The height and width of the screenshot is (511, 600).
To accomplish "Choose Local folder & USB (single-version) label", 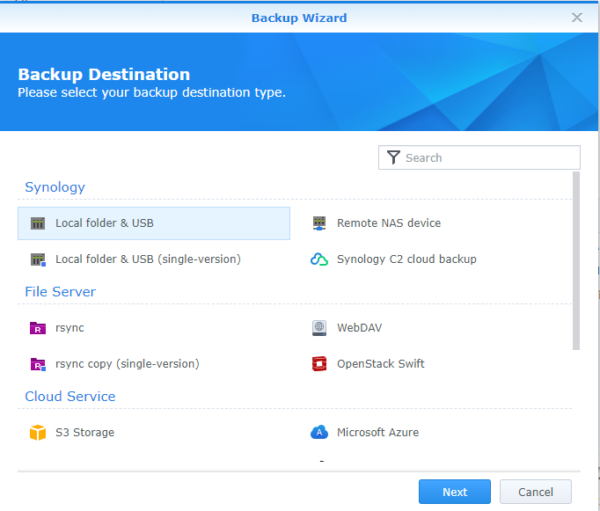I will pos(148,260).
